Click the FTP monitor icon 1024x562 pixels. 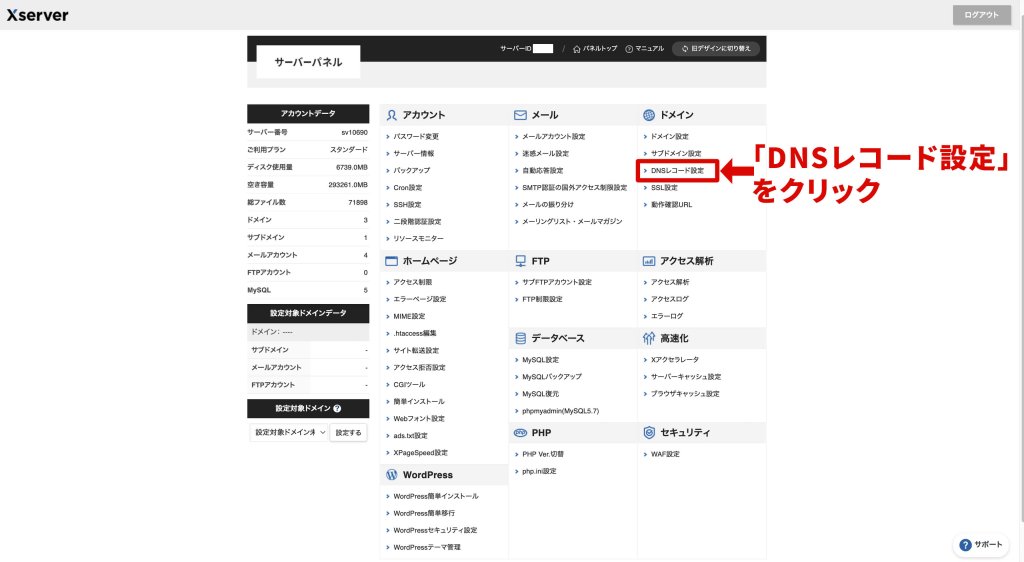tap(520, 261)
